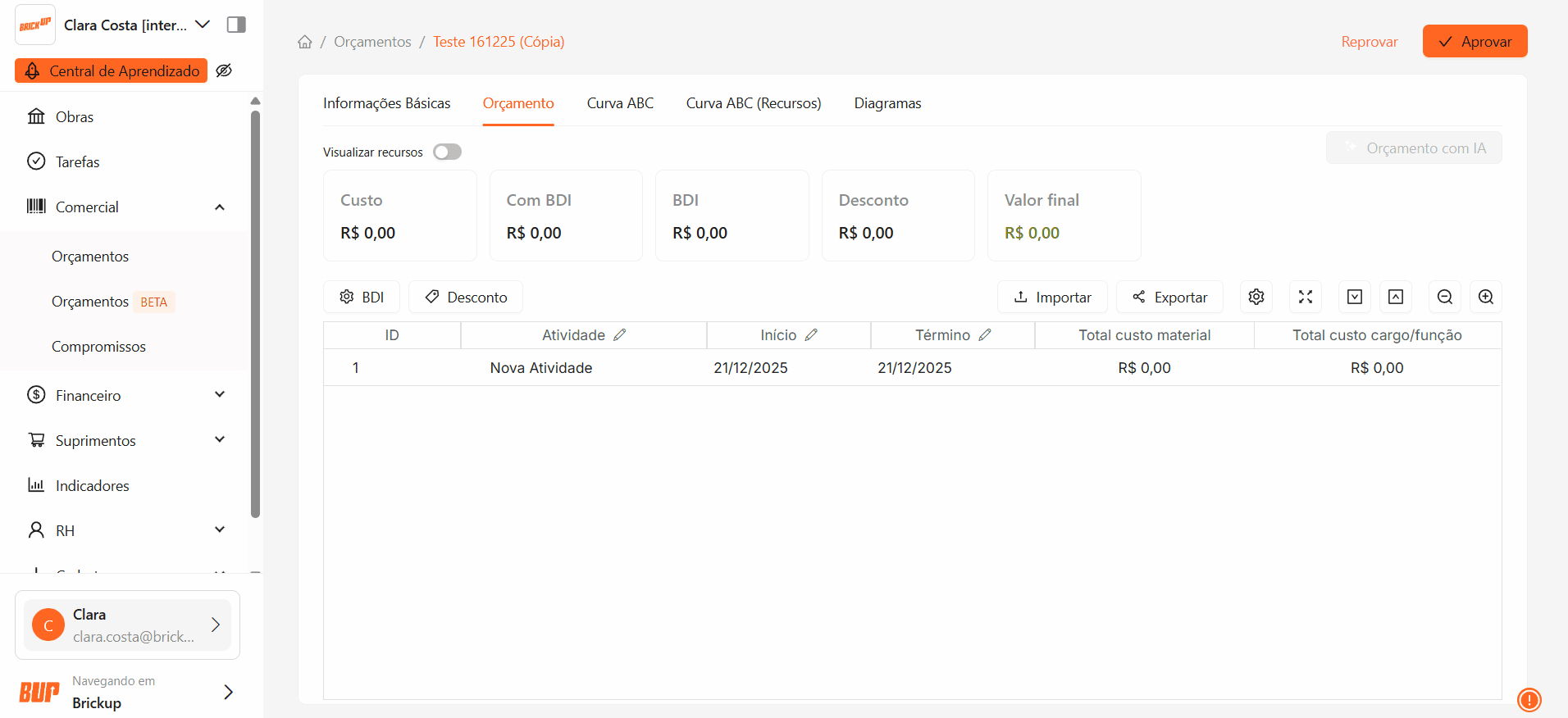Click the sidebar vertical scrollbar
This screenshot has width=1568, height=718.
tap(255, 311)
